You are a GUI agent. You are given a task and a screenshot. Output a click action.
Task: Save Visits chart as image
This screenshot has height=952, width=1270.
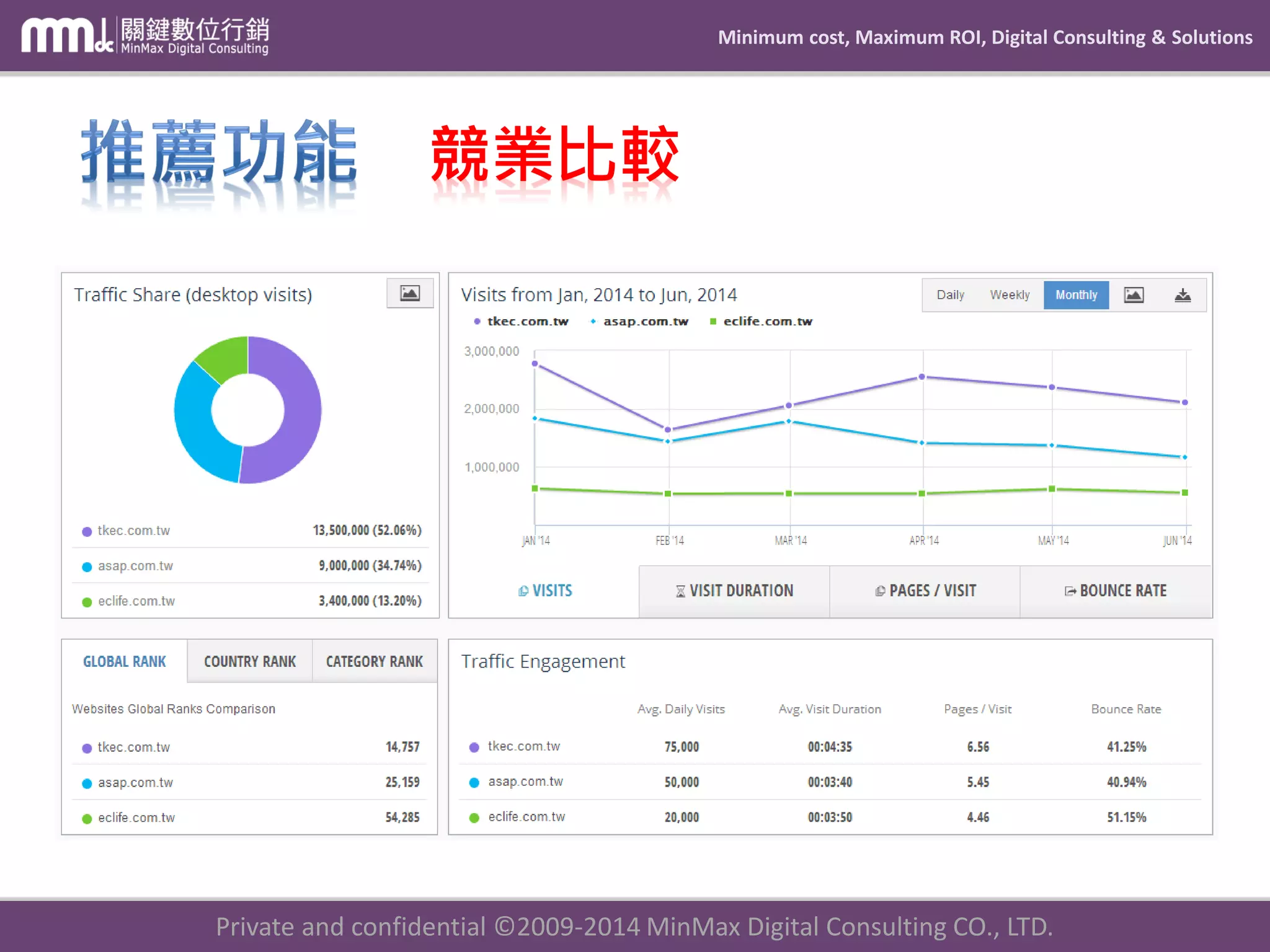tap(1134, 295)
